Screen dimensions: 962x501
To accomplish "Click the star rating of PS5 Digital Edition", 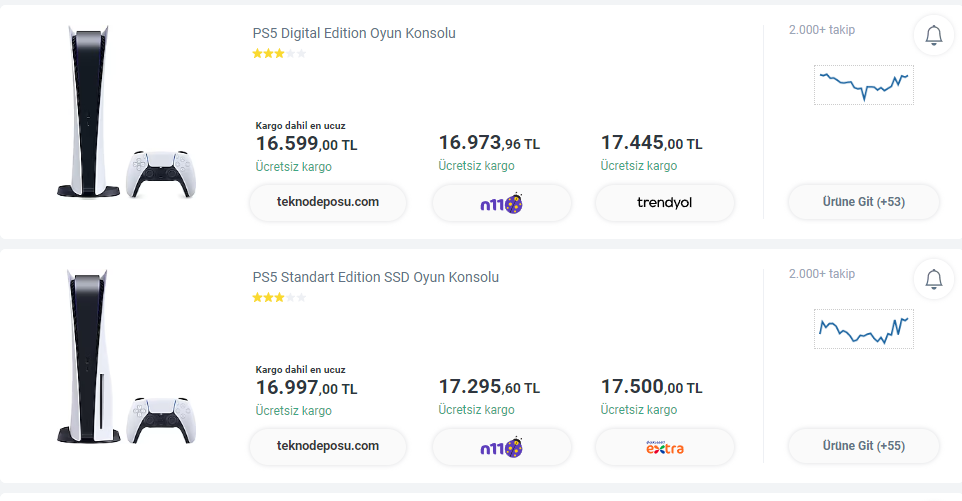I will click(x=279, y=54).
